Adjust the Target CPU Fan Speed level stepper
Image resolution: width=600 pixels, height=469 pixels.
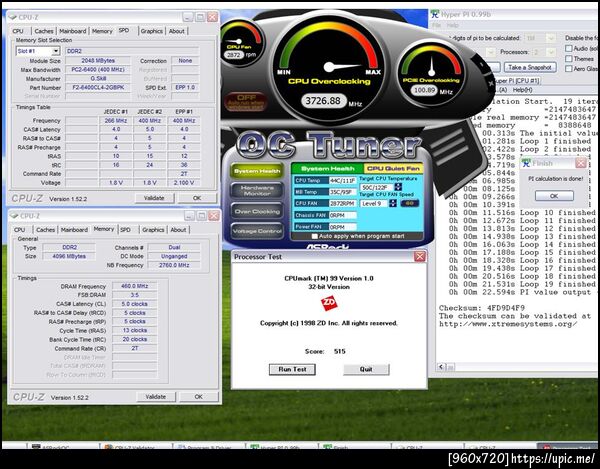pyautogui.click(x=393, y=203)
